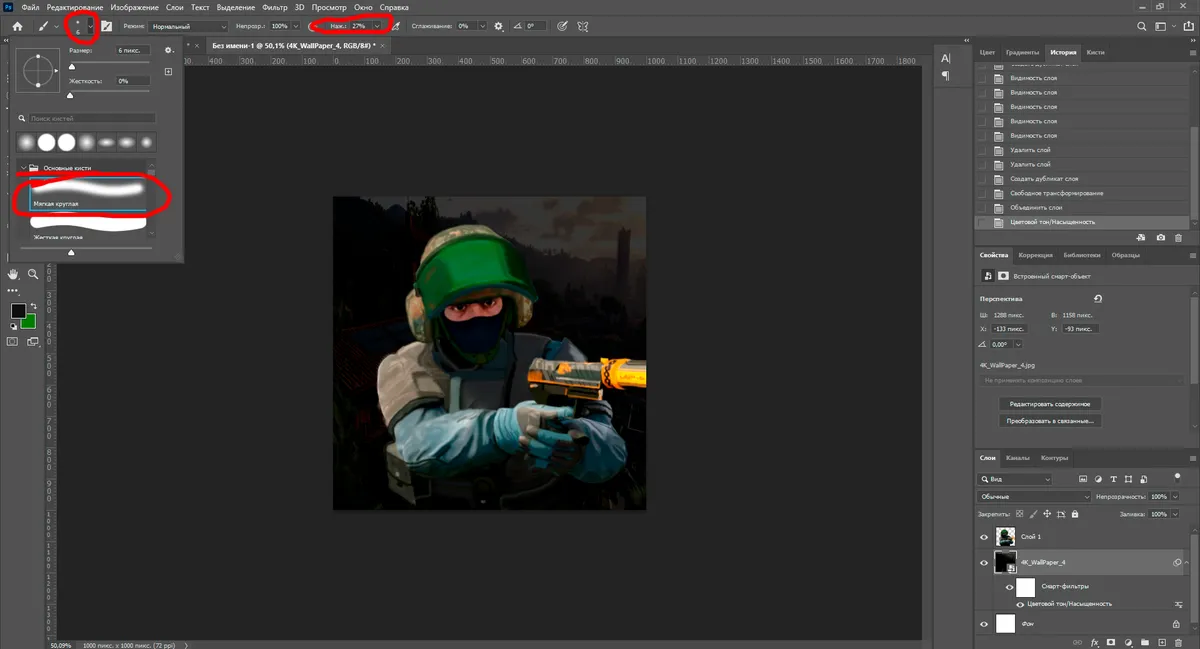Hide the 4K_WallPaper_4 layer
Image resolution: width=1200 pixels, height=649 pixels.
[984, 563]
